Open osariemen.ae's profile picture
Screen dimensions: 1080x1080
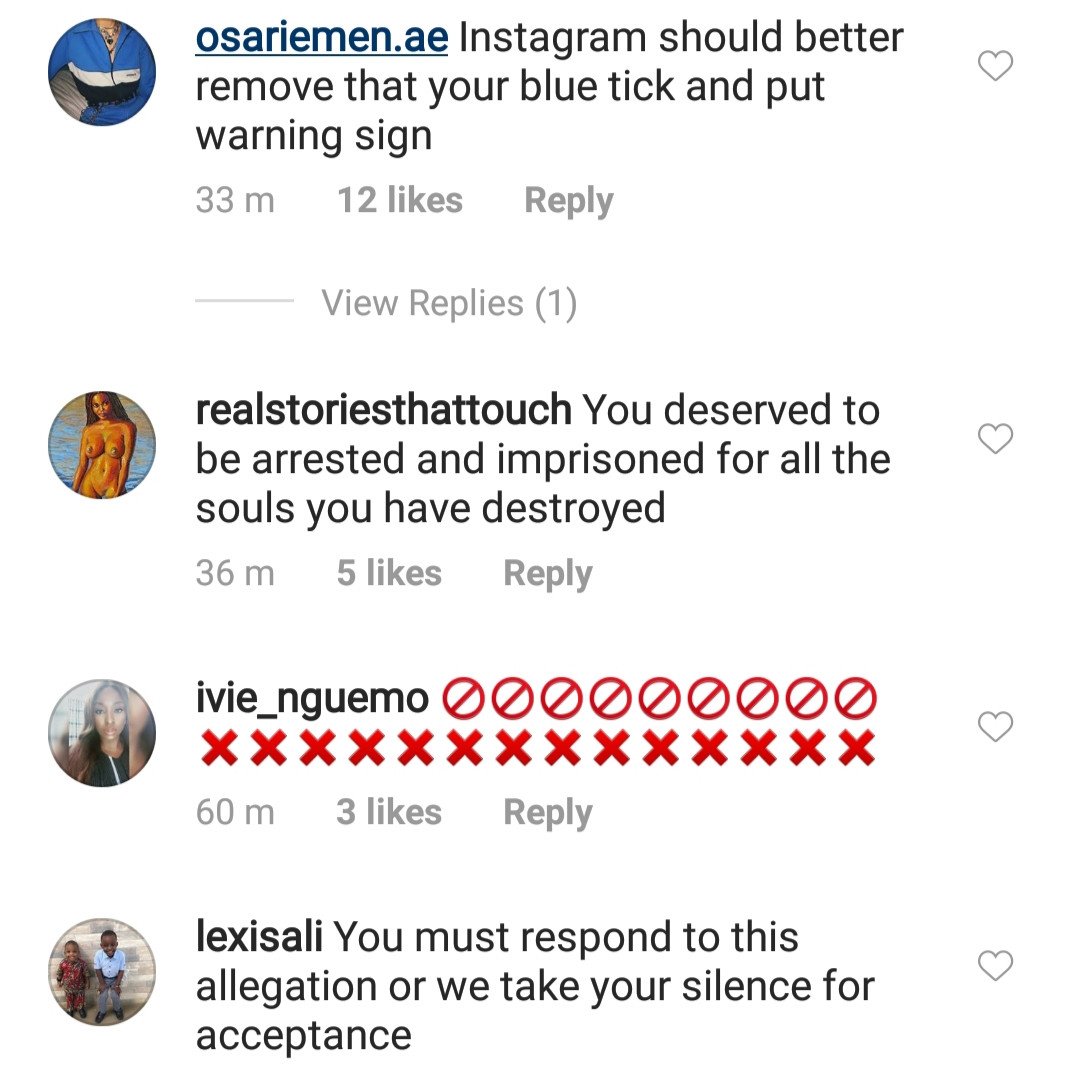click(x=102, y=72)
